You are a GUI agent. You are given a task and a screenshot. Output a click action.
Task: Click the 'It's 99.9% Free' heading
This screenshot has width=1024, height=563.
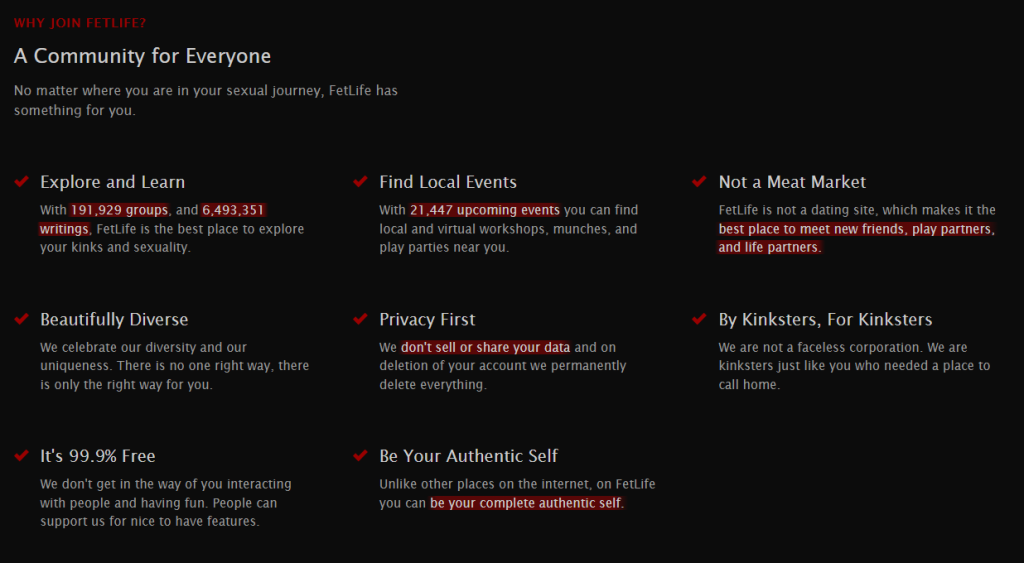click(97, 456)
